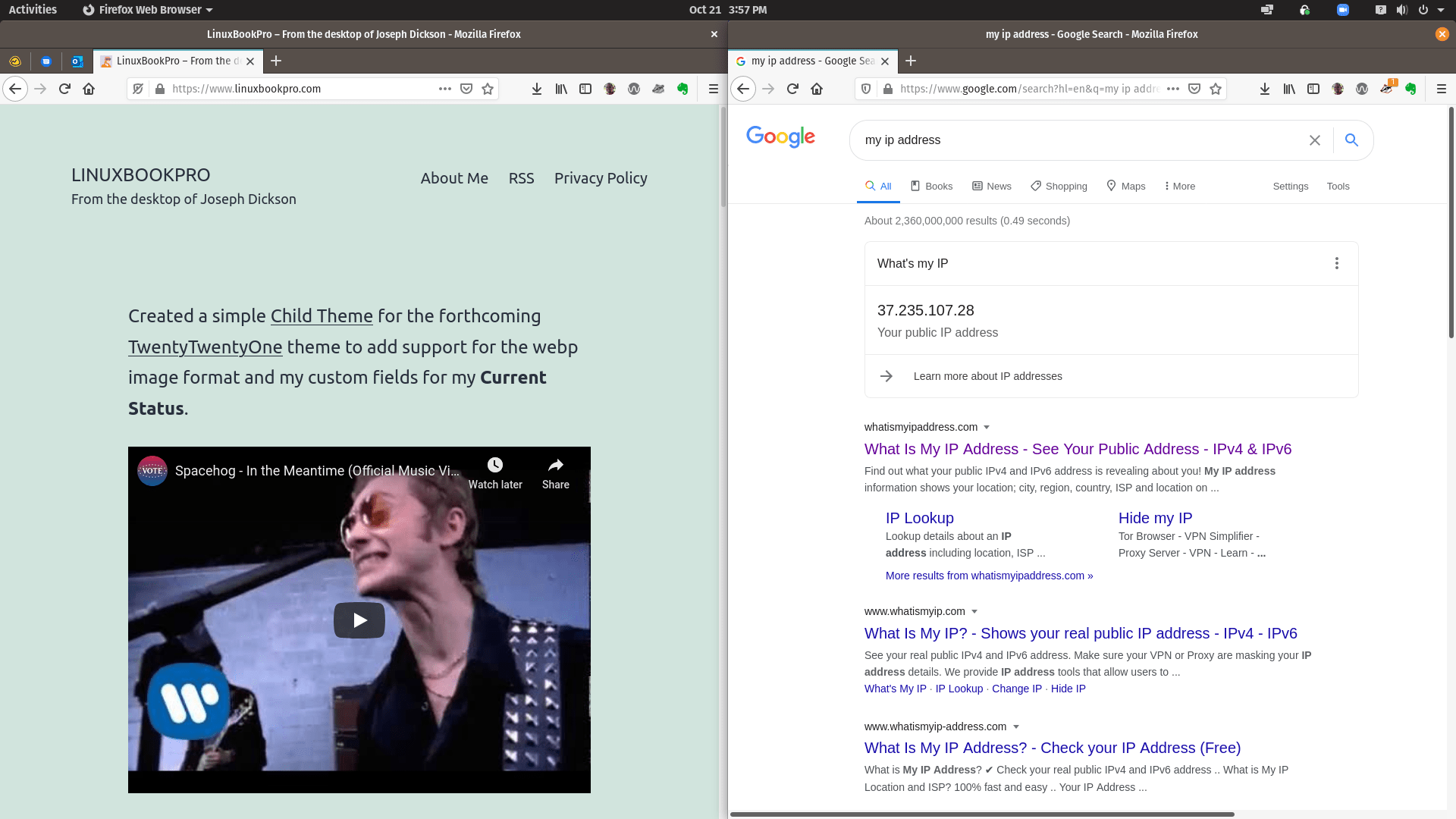The width and height of the screenshot is (1456, 819).
Task: Open Firefox Web Browser app menu in top bar
Action: tap(148, 10)
